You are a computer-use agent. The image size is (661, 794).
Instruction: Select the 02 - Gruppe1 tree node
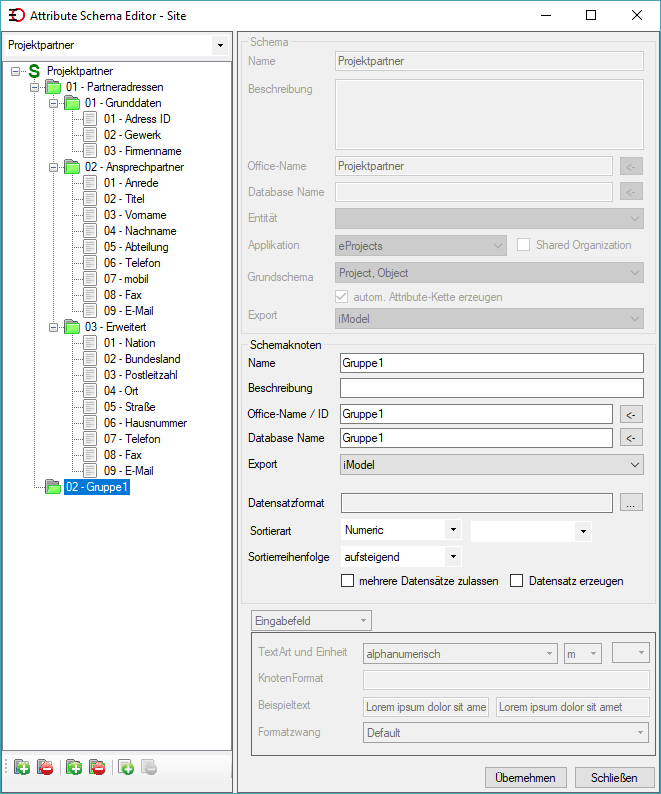(97, 487)
